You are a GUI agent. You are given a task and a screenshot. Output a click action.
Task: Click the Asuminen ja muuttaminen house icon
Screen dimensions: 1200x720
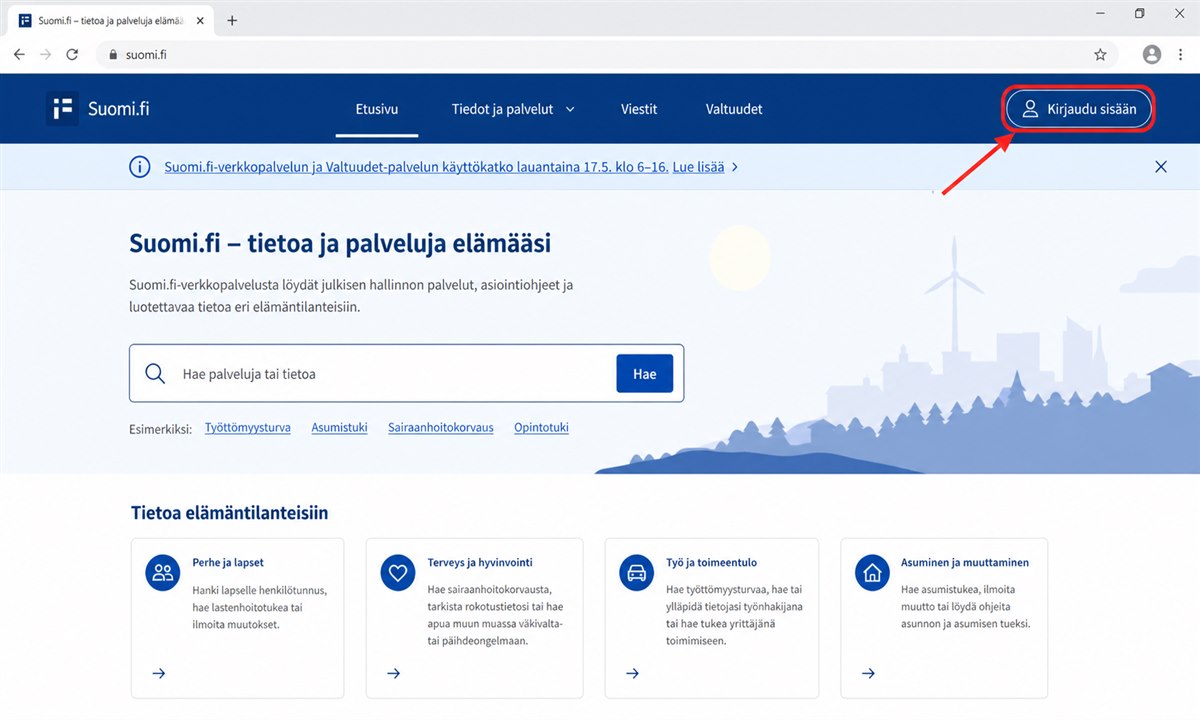872,573
